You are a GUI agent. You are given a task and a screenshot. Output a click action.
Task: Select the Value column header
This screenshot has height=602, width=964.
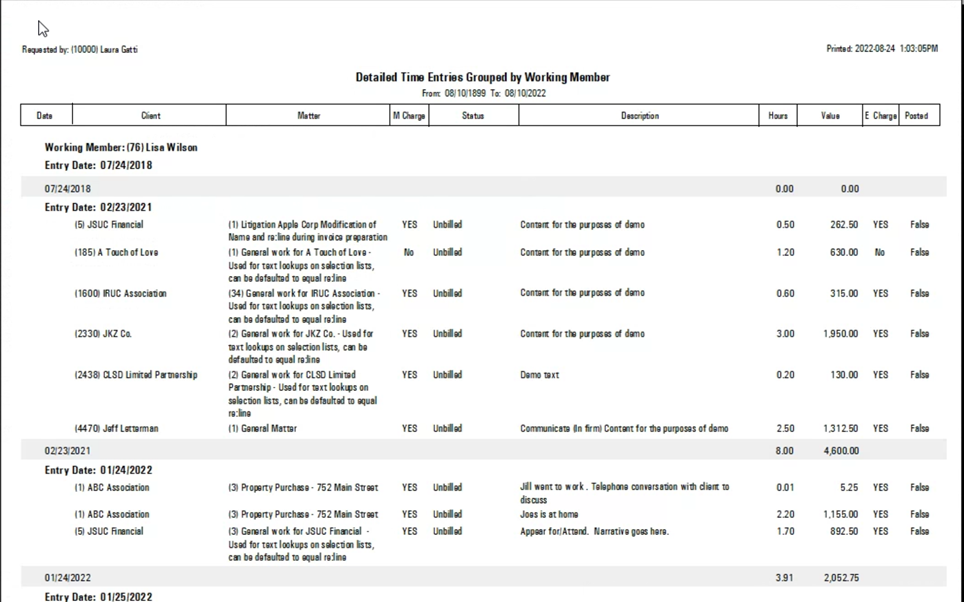point(830,115)
